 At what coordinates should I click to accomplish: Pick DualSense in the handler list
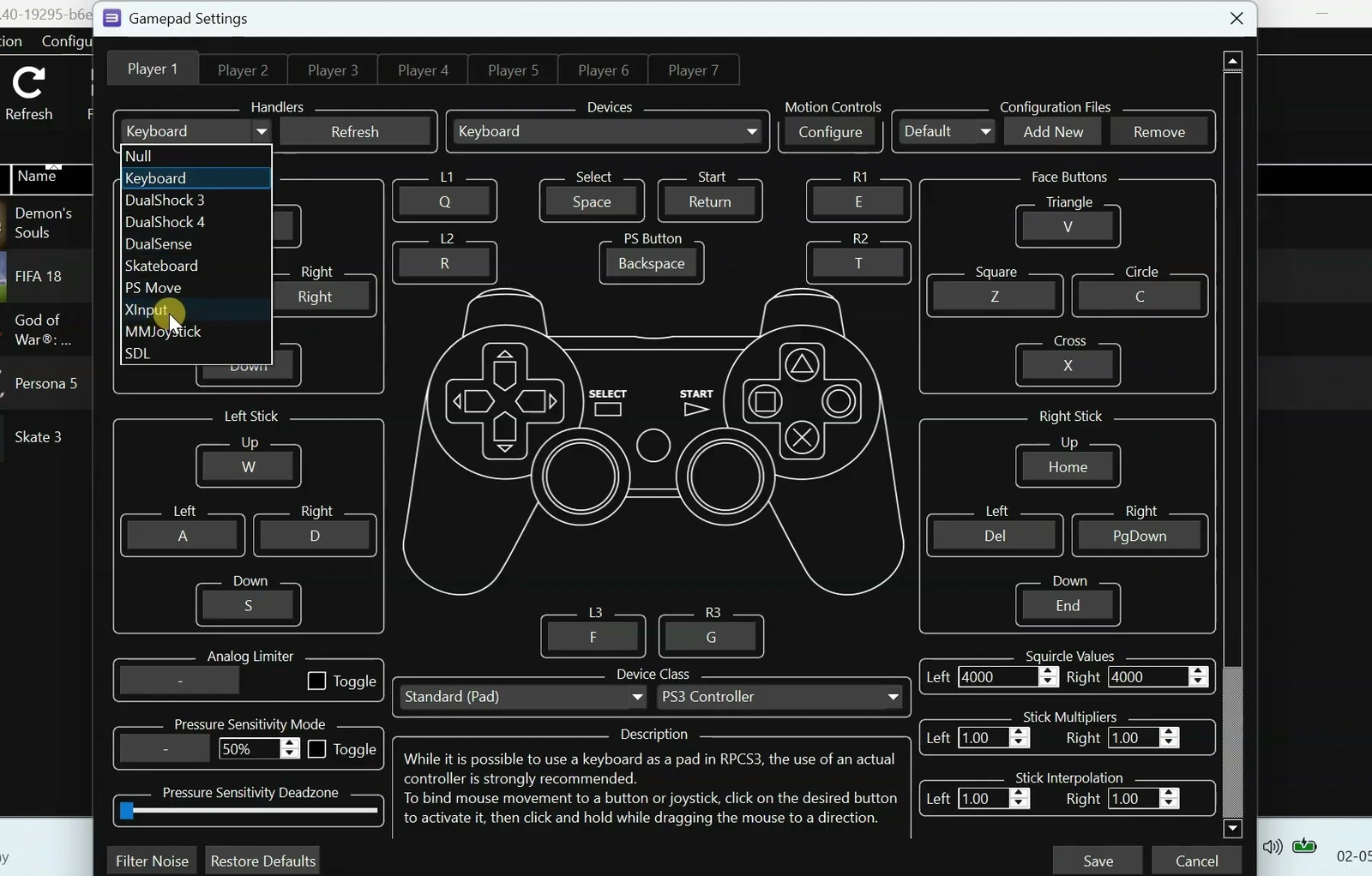click(x=196, y=243)
